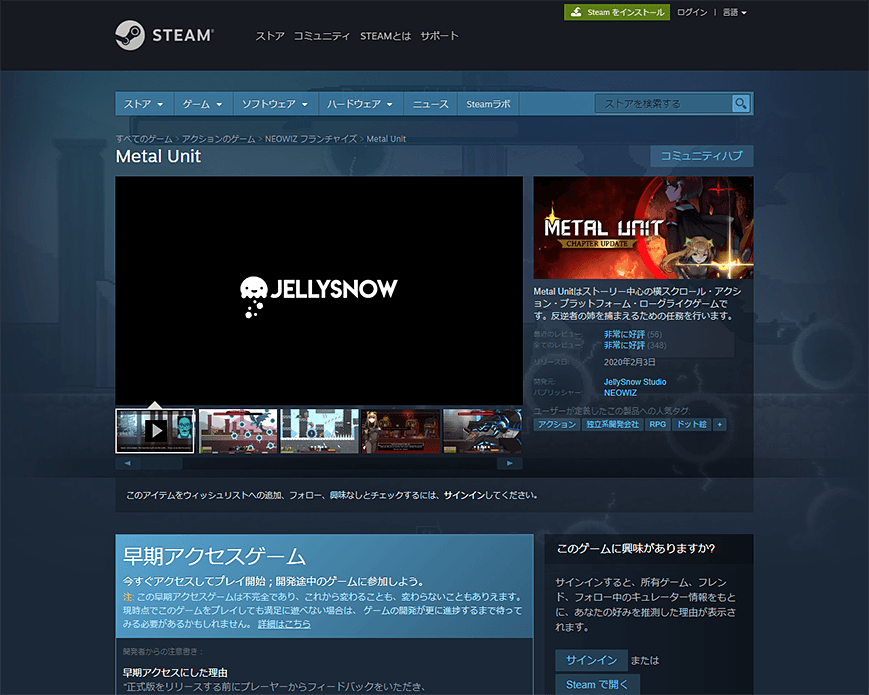Click the + icon to see more tags
869x695 pixels.
719,424
